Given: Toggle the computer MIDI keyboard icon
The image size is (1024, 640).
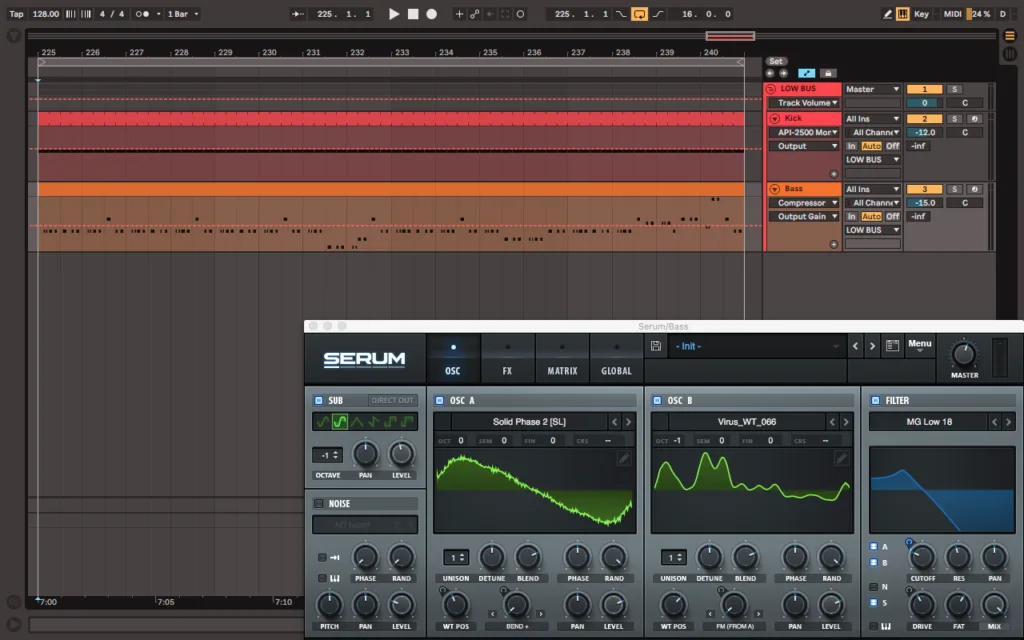Looking at the screenshot, I should pos(903,14).
